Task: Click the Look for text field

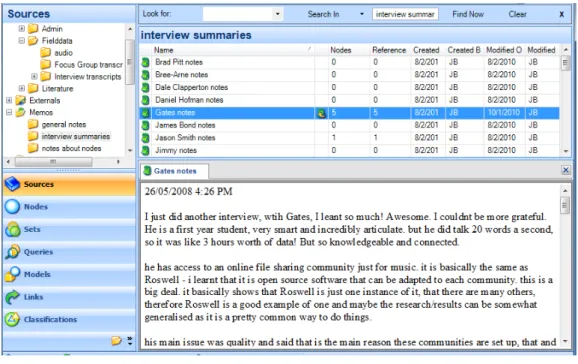Action: (x=238, y=14)
